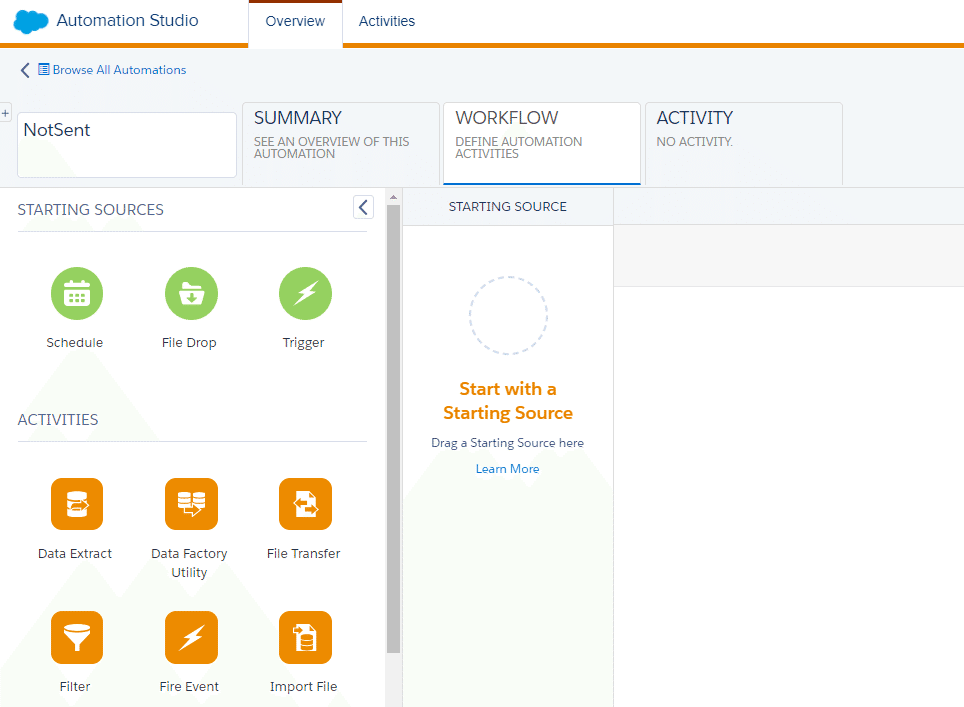Click the Data Factory Utility label
This screenshot has width=964, height=707.
tap(189, 563)
